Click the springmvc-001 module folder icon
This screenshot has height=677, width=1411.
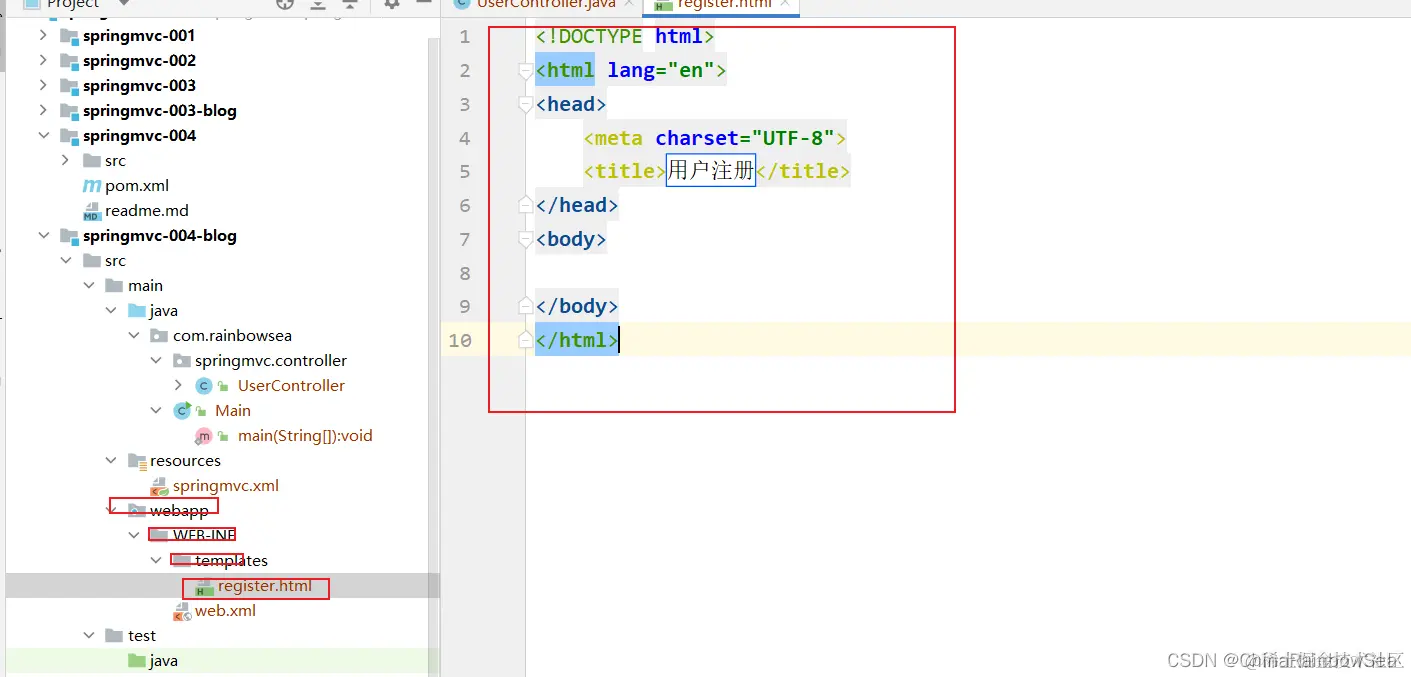point(69,35)
